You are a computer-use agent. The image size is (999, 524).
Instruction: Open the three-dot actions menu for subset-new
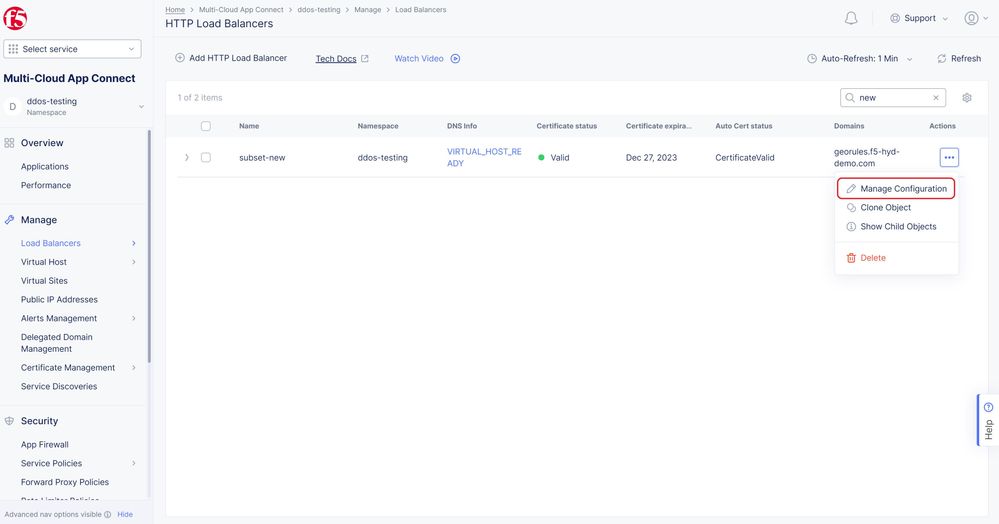(x=949, y=157)
